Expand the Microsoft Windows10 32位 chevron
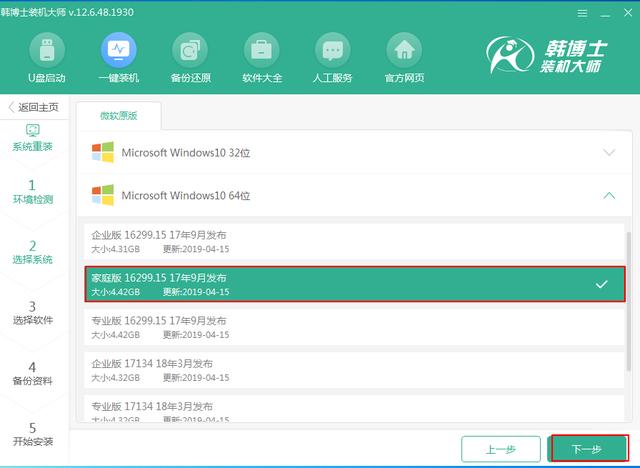The width and height of the screenshot is (640, 468). [x=609, y=153]
